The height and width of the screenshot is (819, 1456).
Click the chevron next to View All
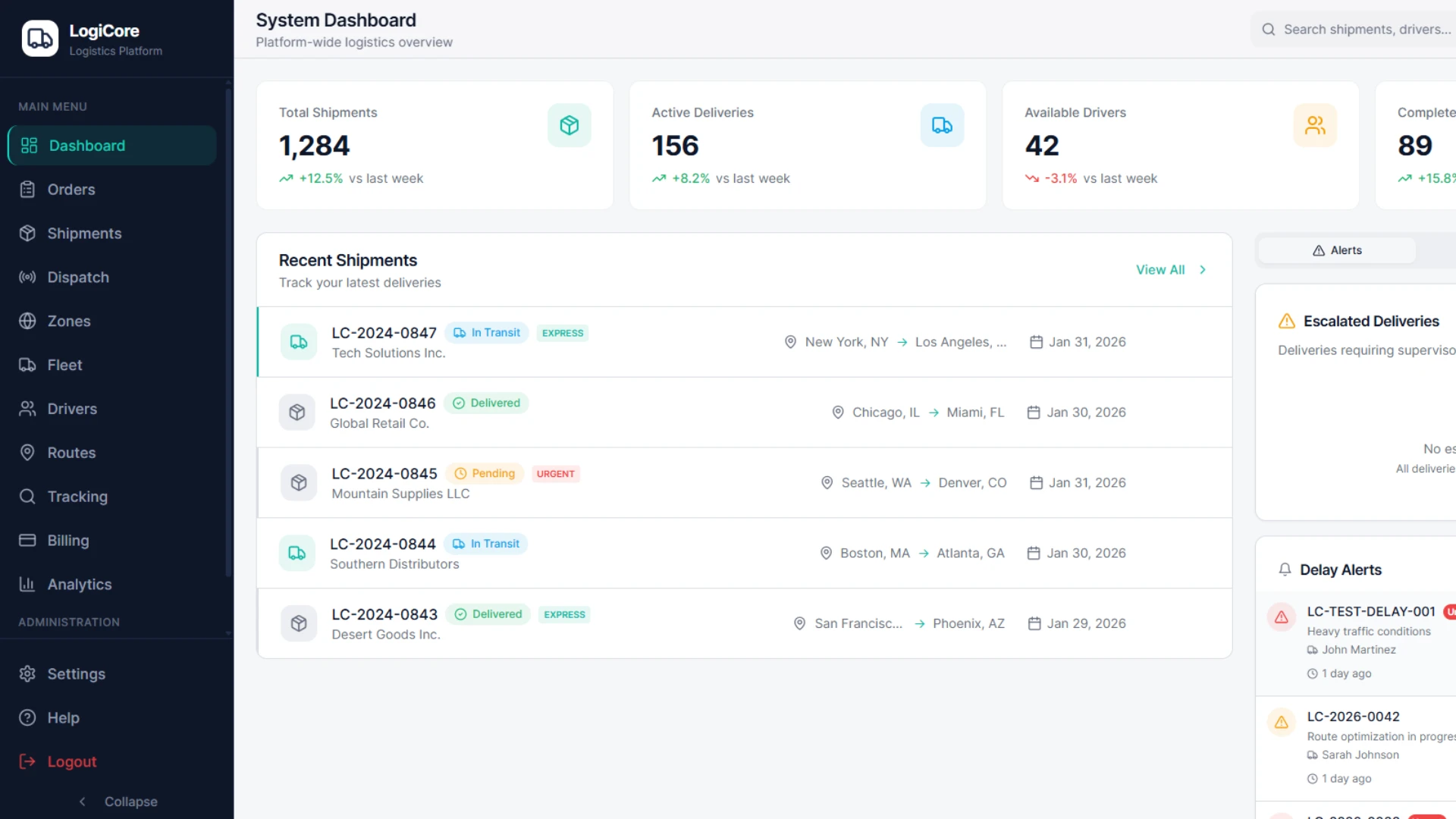pos(1203,270)
